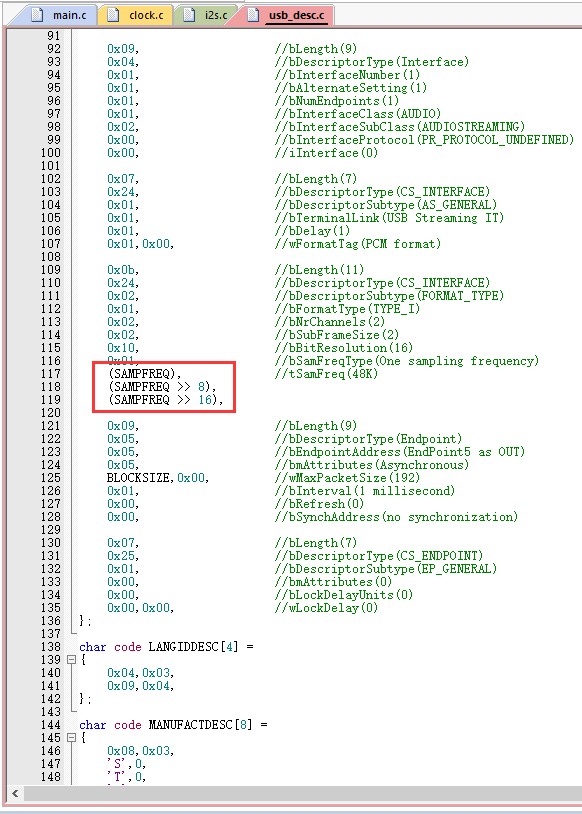Click BLOCKSIZE on line 125
This screenshot has height=814, width=582.
pos(139,478)
